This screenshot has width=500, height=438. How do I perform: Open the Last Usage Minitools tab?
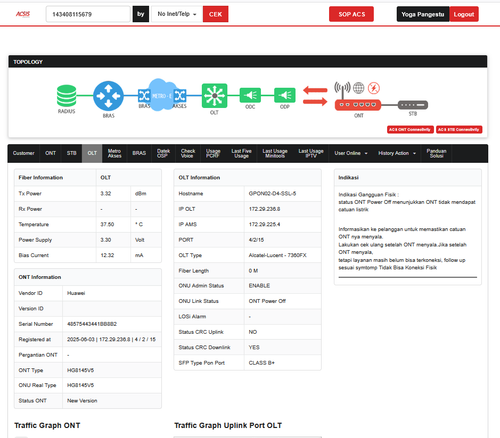(275, 153)
